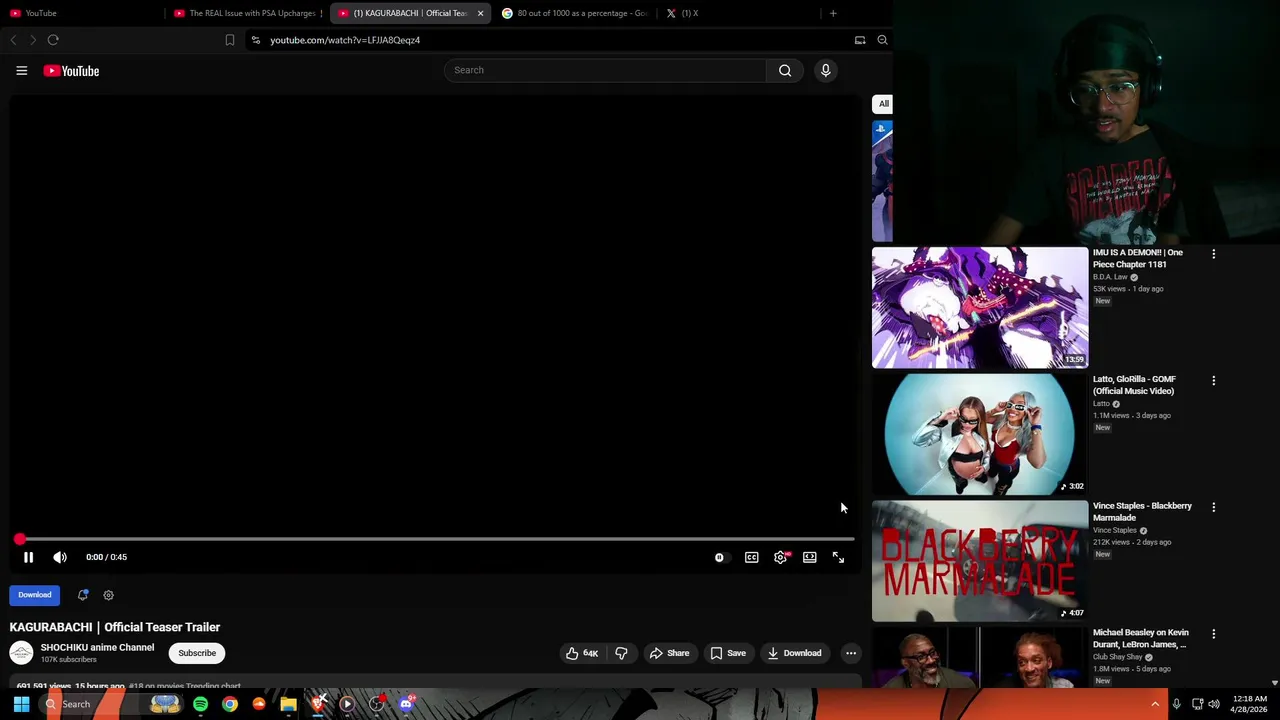The height and width of the screenshot is (720, 1280).
Task: Click the blue Download button below player
Action: [34, 595]
